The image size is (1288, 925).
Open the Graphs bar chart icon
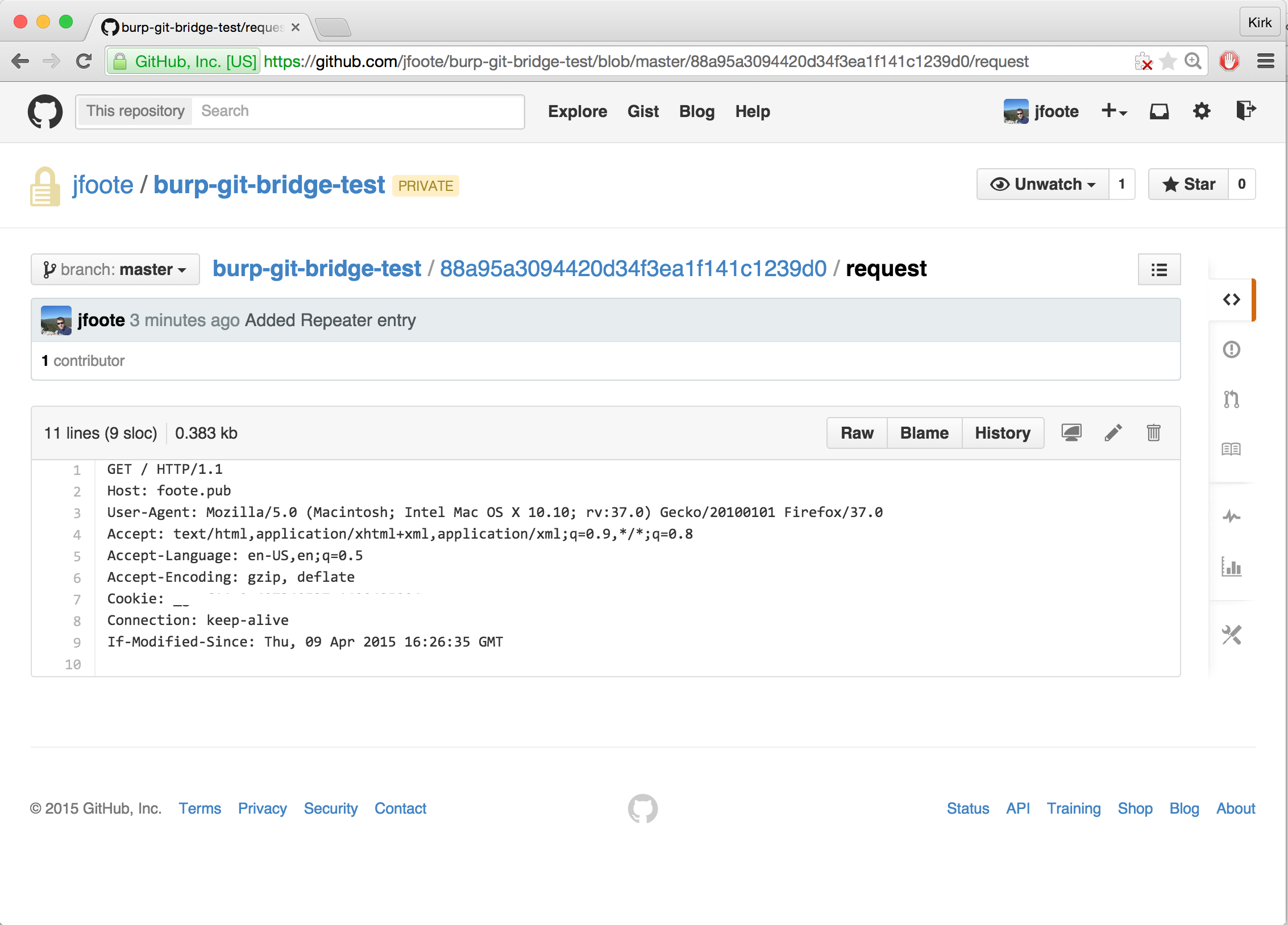point(1231,566)
